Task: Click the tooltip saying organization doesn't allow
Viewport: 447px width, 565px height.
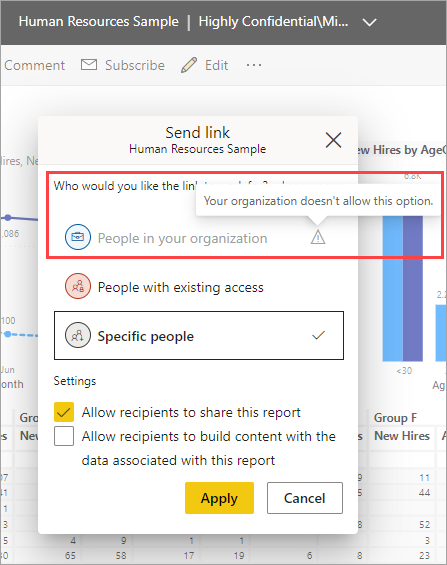Action: tap(318, 201)
